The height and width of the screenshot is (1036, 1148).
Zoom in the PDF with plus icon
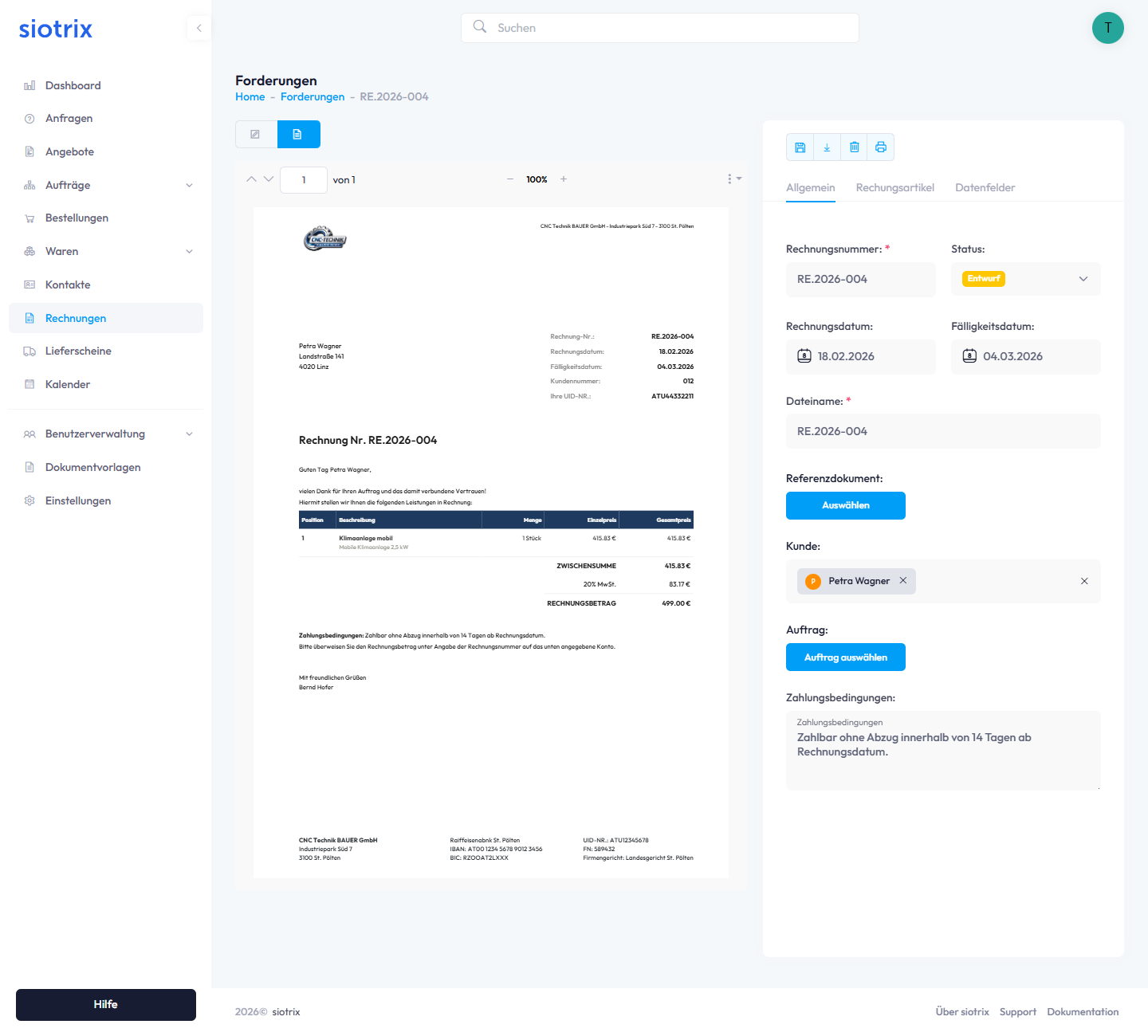pos(564,179)
